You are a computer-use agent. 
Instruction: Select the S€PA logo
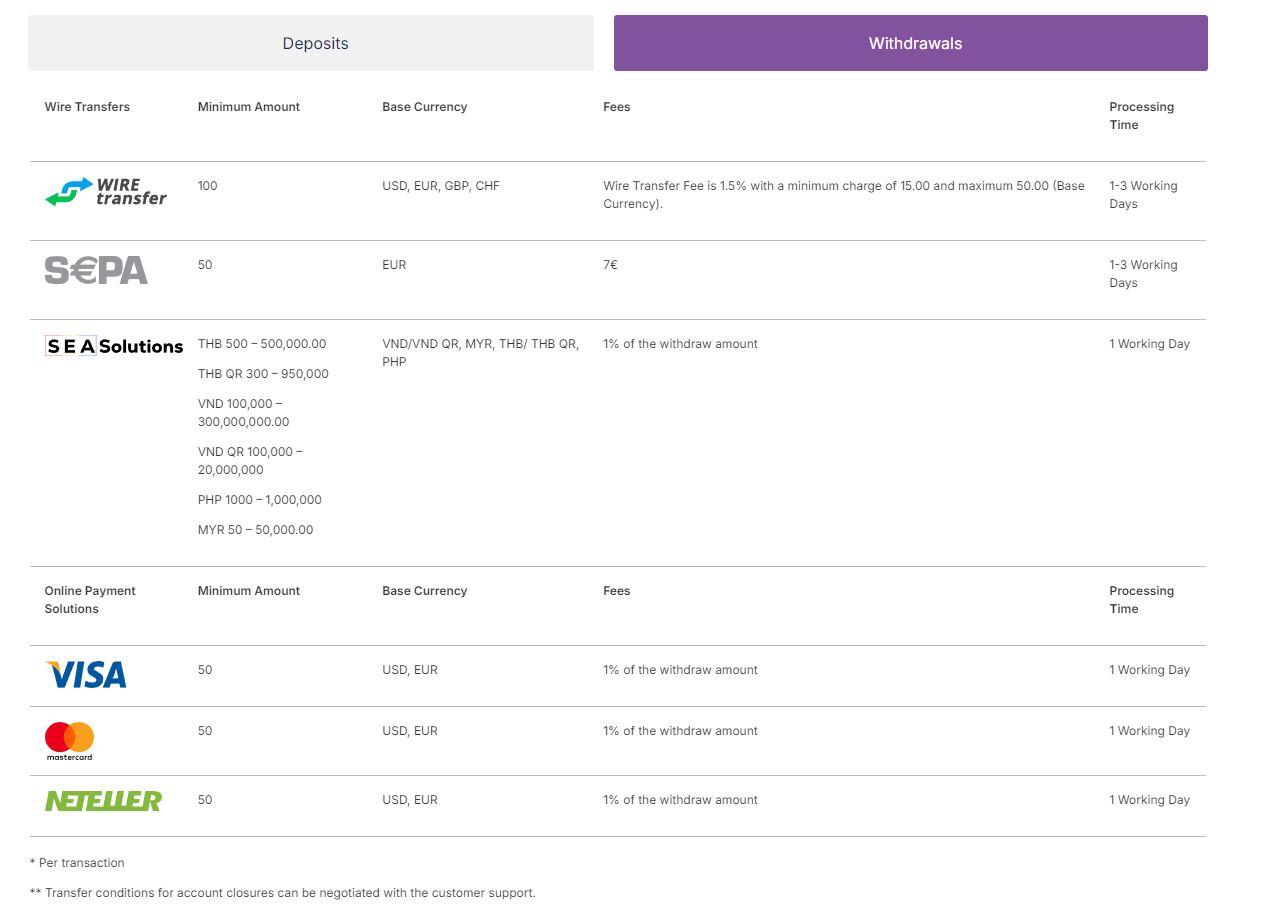pos(95,269)
